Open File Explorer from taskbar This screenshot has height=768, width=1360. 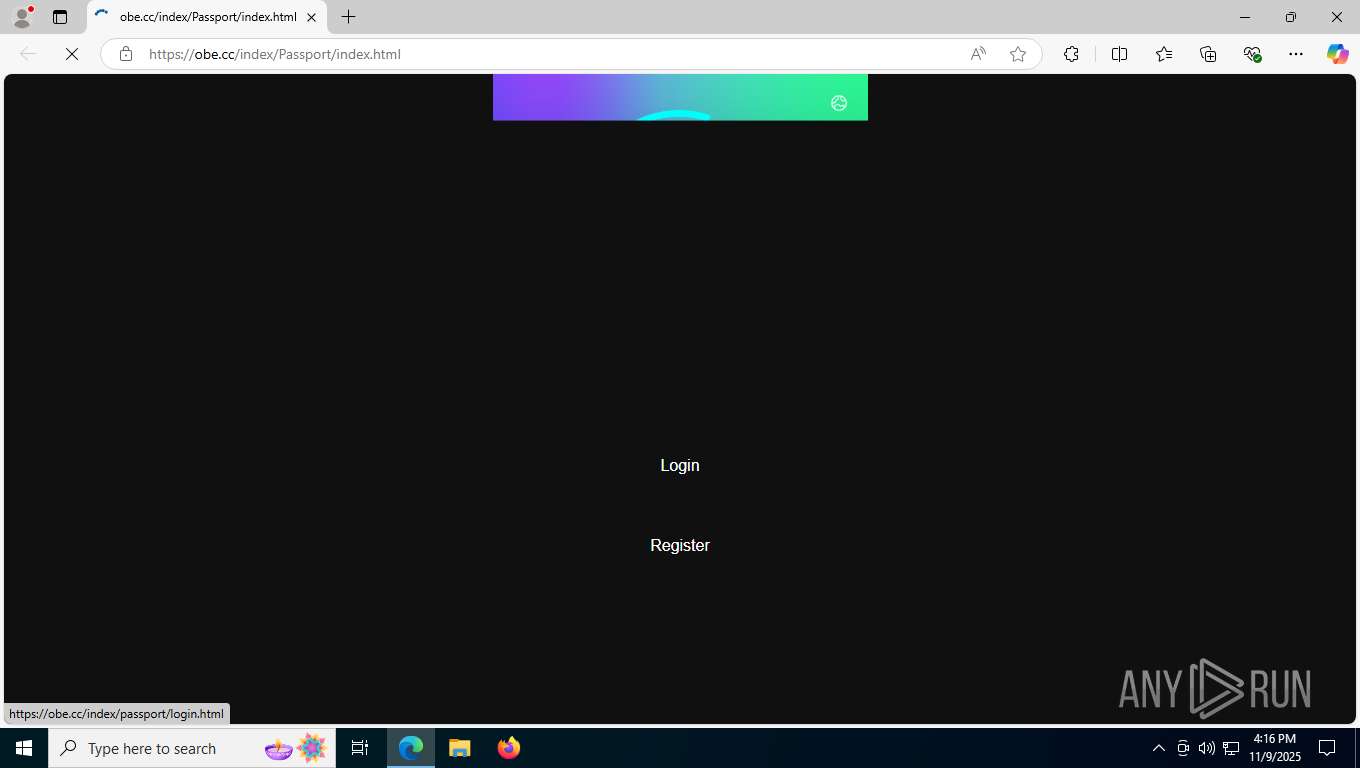460,748
